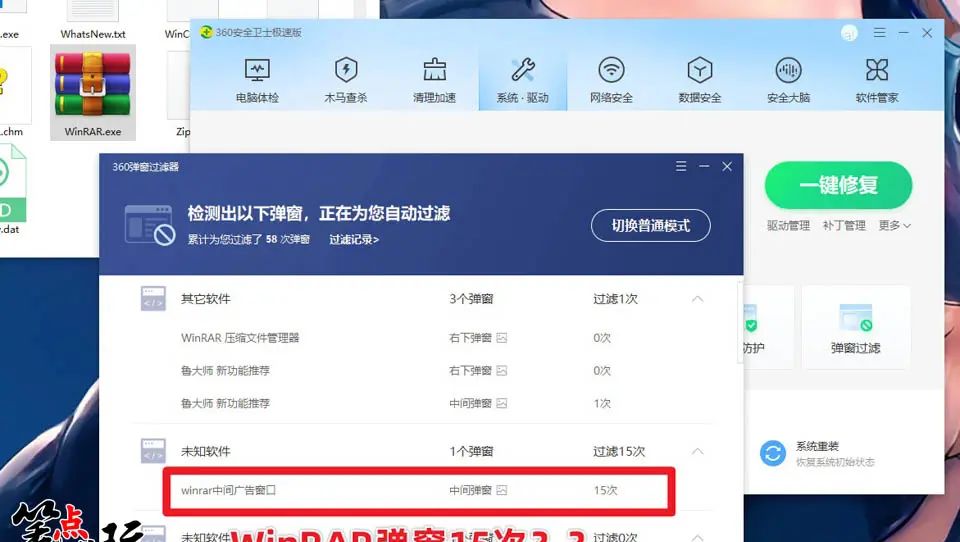Open 清理加速 cleanup section
Screen dimensions: 960x542
[435, 80]
